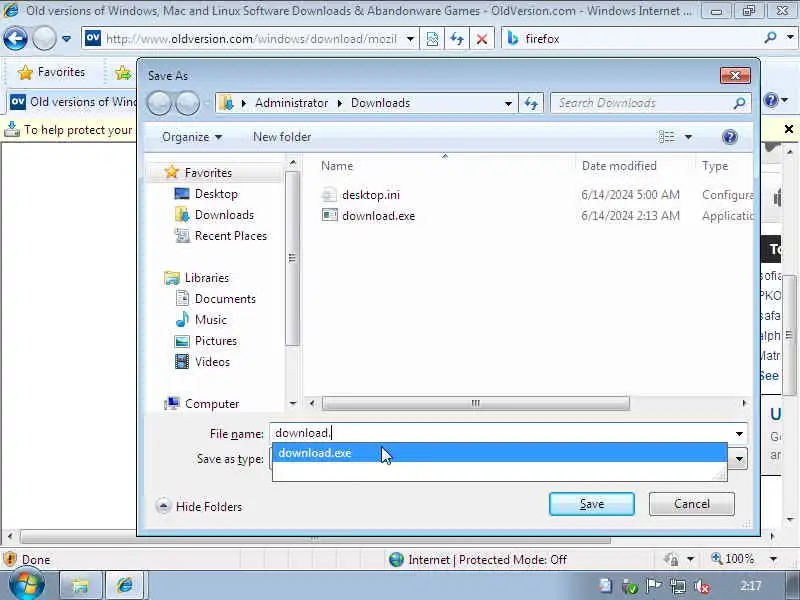The width and height of the screenshot is (800, 600).
Task: Click the Save As back navigation button
Action: tap(159, 103)
